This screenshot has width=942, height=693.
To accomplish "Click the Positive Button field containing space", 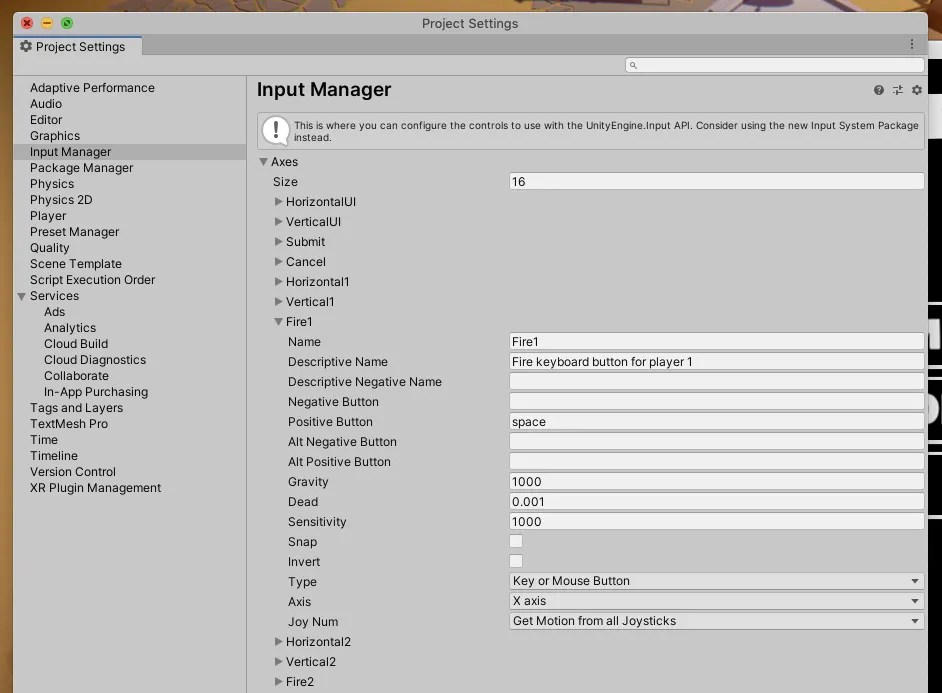I will tap(716, 421).
